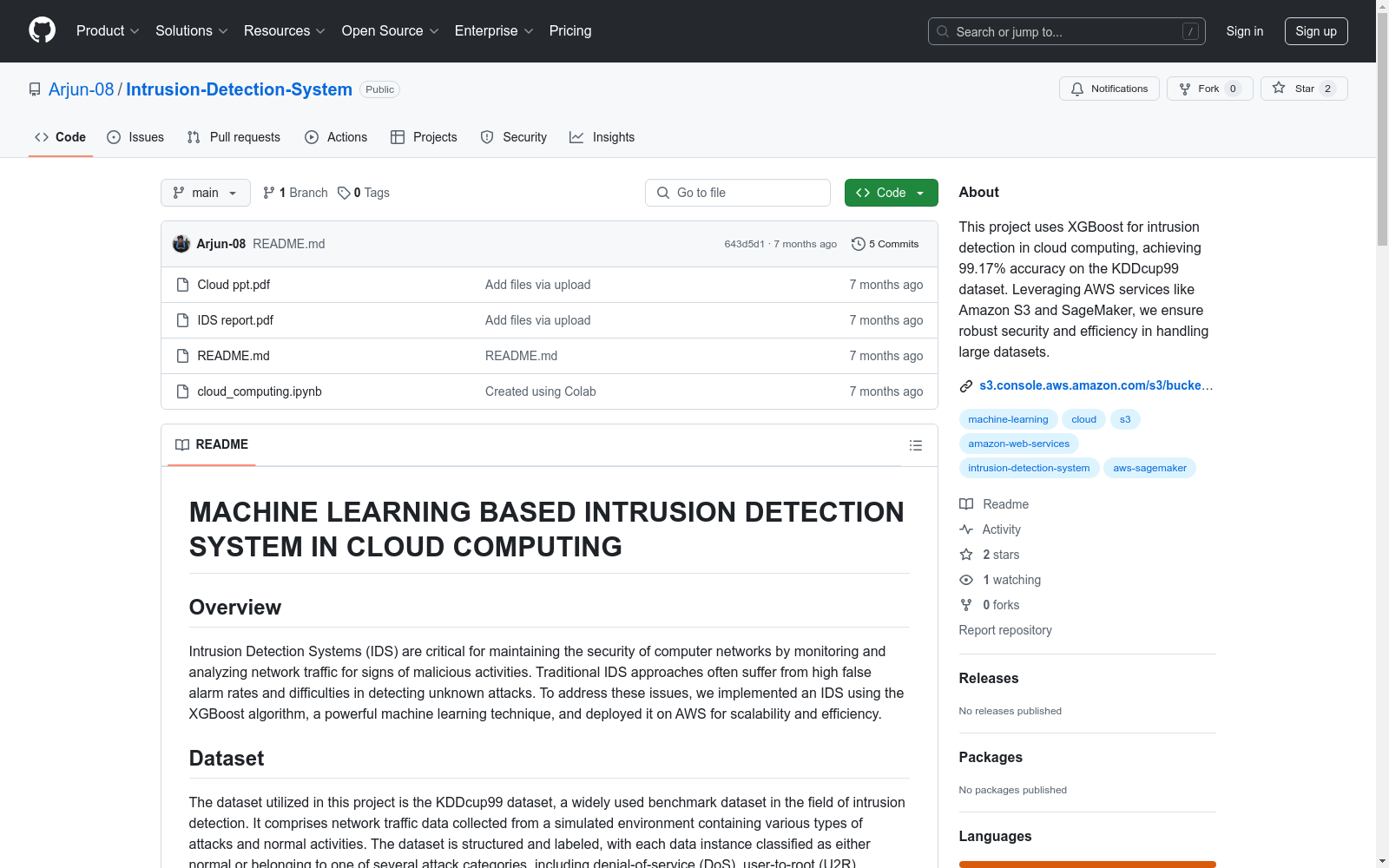
Task: Click the book icon beside Readme in About
Action: click(966, 504)
